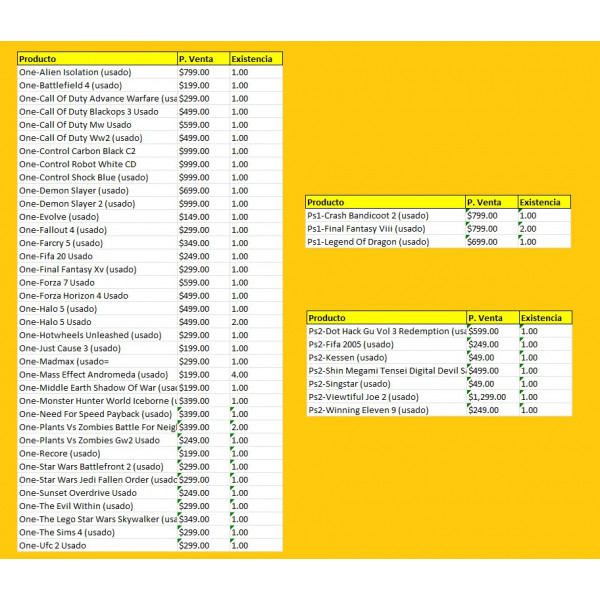Select One-Control Robot White CD cell
Image resolution: width=600 pixels, height=600 pixels.
tap(97, 164)
